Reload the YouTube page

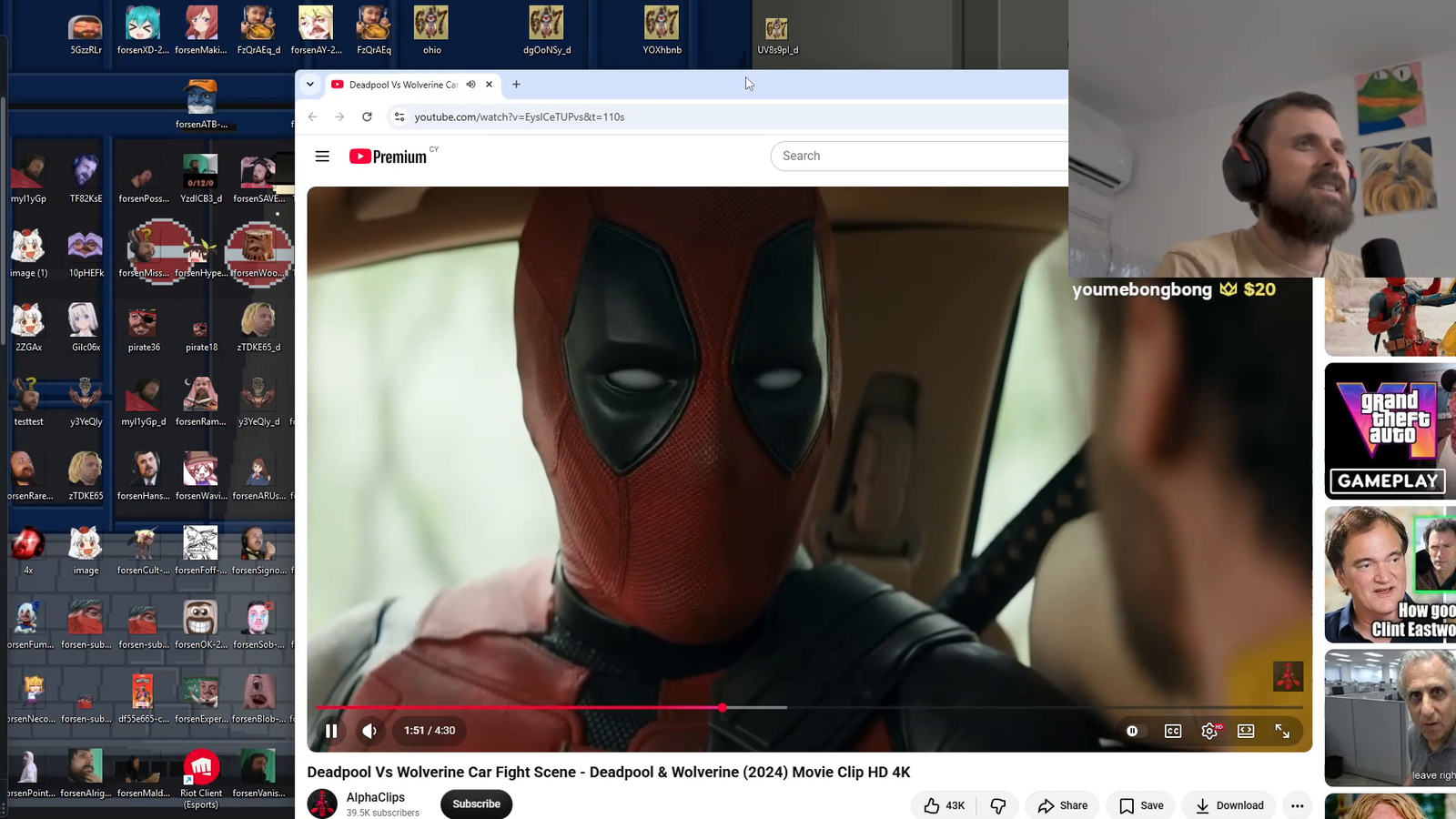[x=367, y=116]
